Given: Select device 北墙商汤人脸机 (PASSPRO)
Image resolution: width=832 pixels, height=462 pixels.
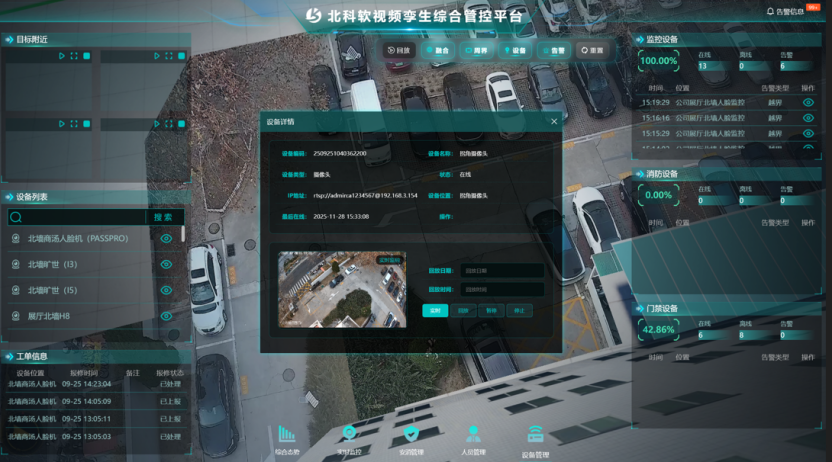Looking at the screenshot, I should point(78,239).
